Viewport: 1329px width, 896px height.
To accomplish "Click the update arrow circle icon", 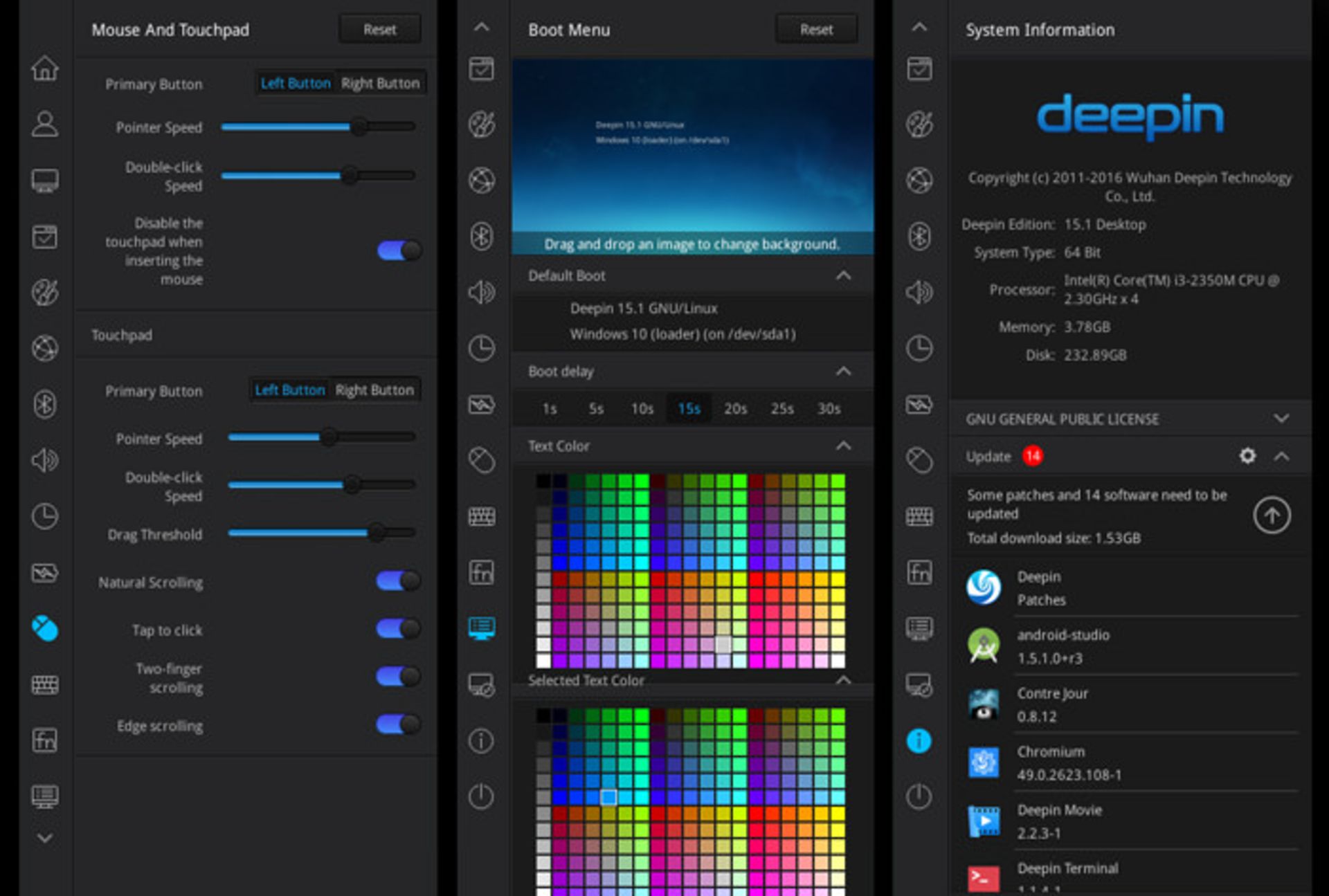I will click(x=1271, y=515).
